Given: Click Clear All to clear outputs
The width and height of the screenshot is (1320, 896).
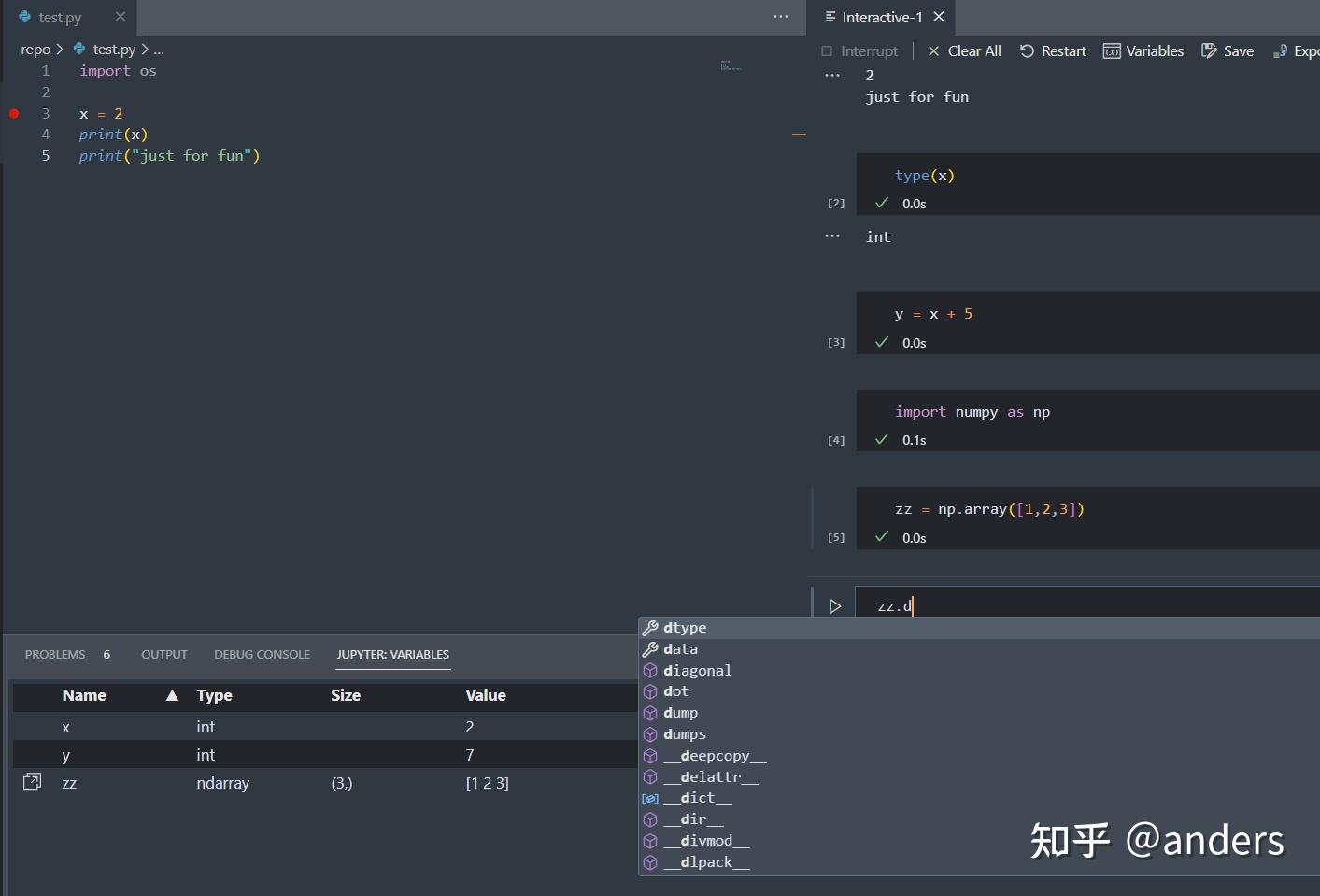Looking at the screenshot, I should [x=973, y=50].
